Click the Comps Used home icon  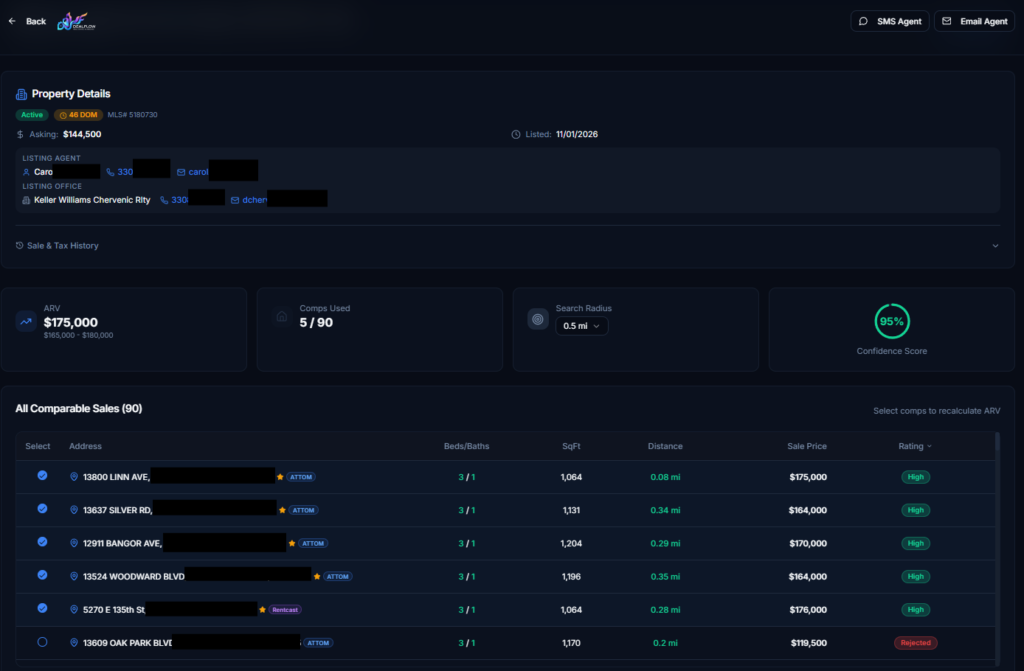pyautogui.click(x=282, y=318)
